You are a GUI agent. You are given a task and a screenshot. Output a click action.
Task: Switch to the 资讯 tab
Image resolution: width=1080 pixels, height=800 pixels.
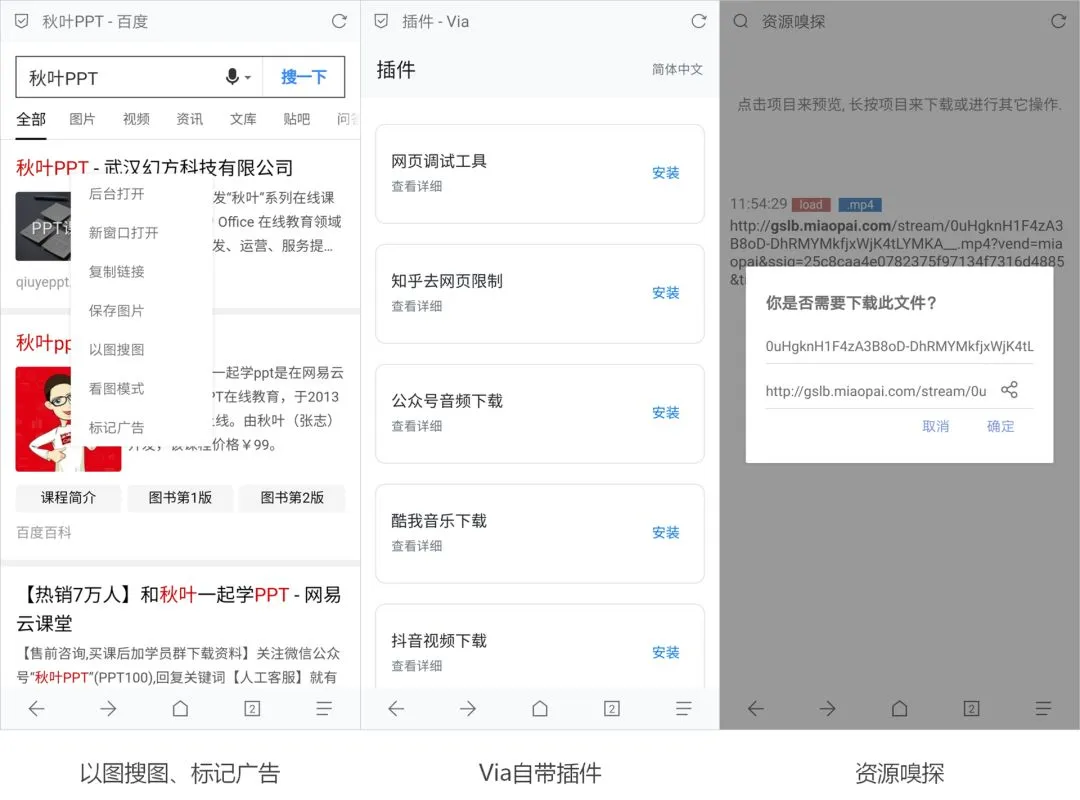point(189,119)
